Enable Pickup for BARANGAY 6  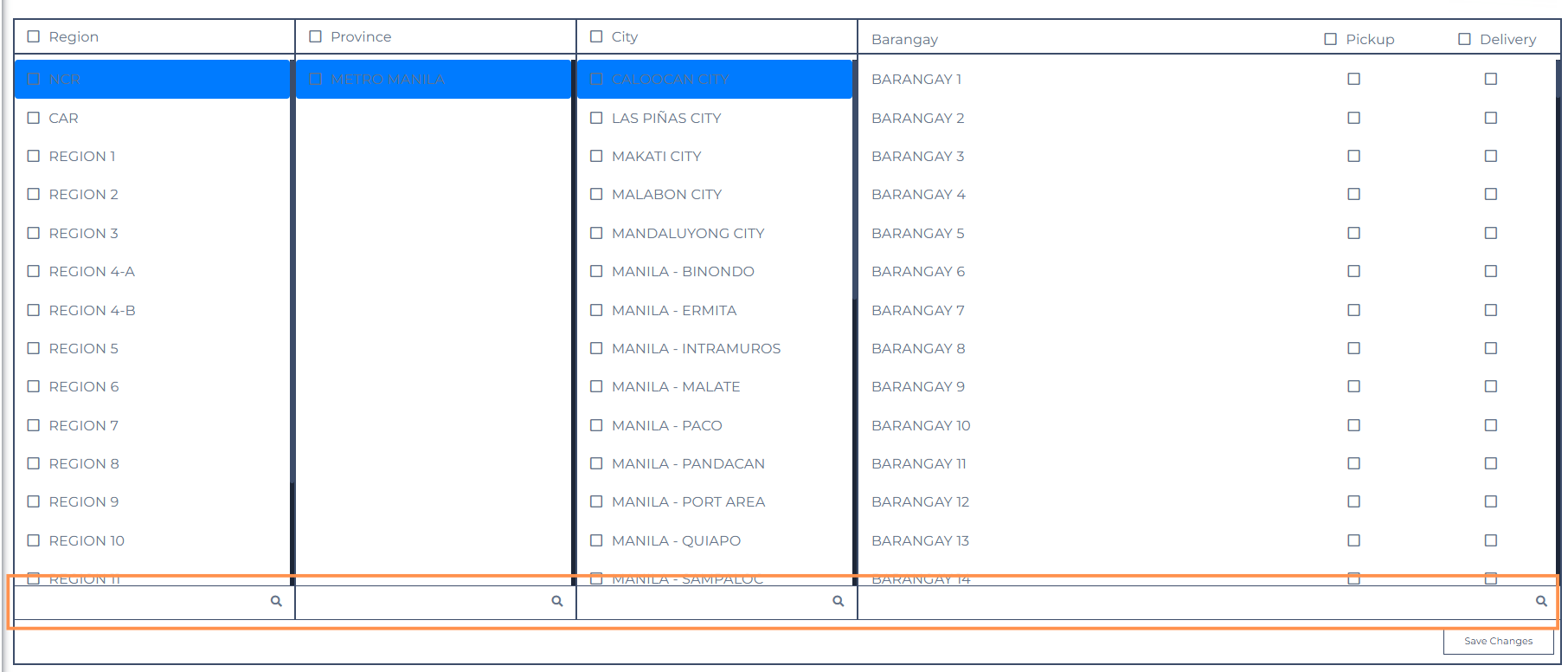(1354, 271)
